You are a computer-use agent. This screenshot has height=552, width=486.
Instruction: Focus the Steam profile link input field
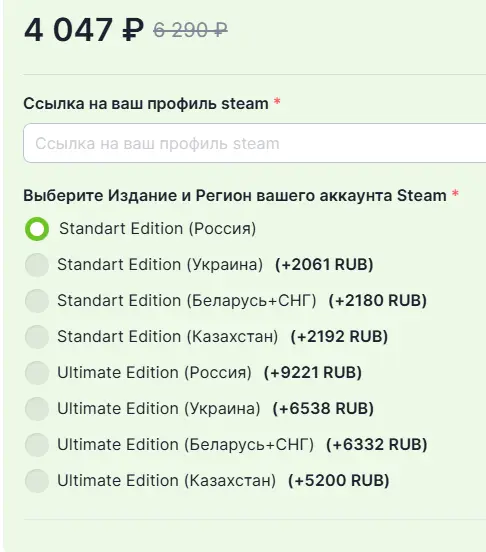[x=254, y=143]
